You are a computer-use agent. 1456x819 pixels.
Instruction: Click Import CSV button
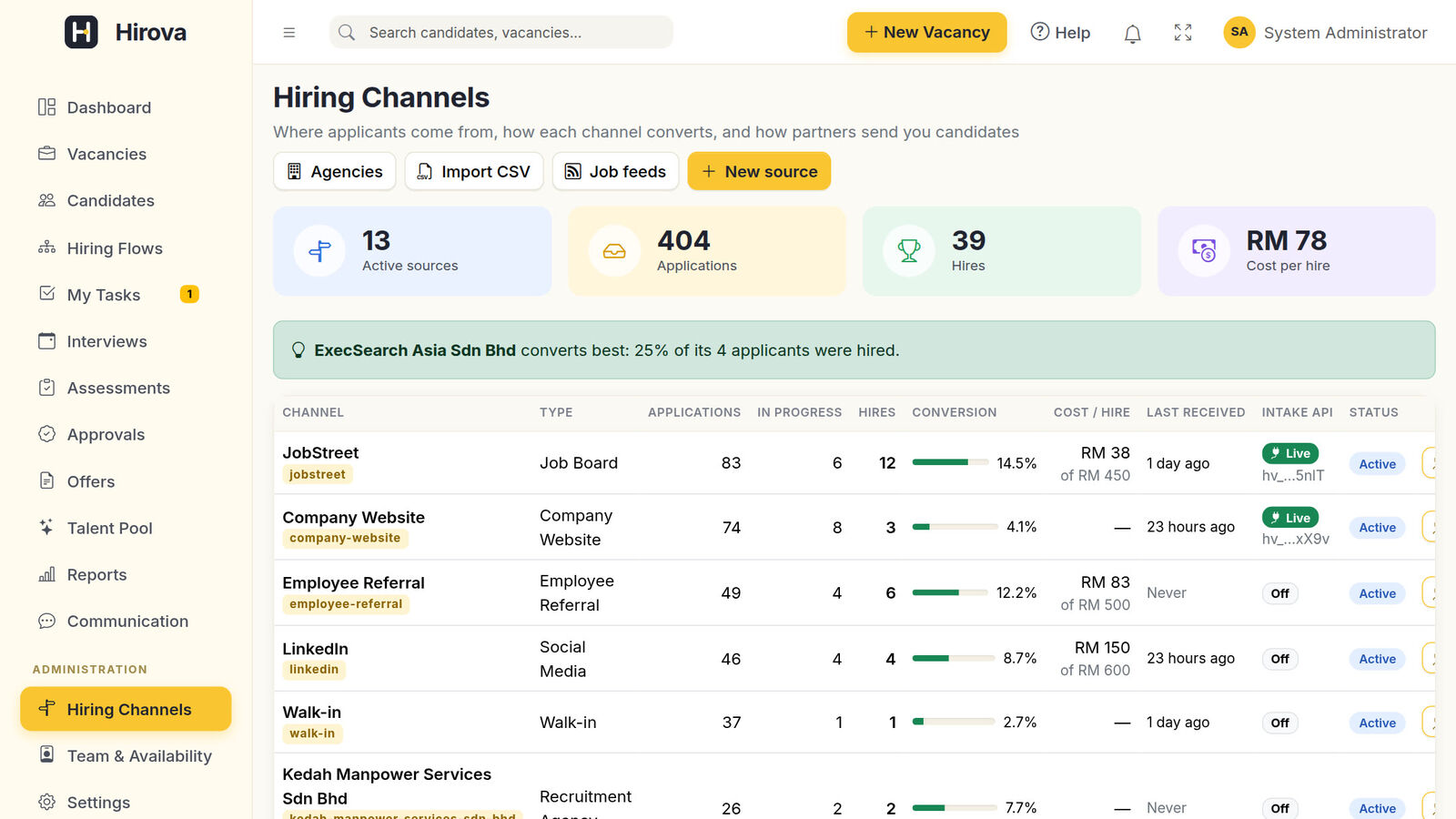(x=474, y=171)
